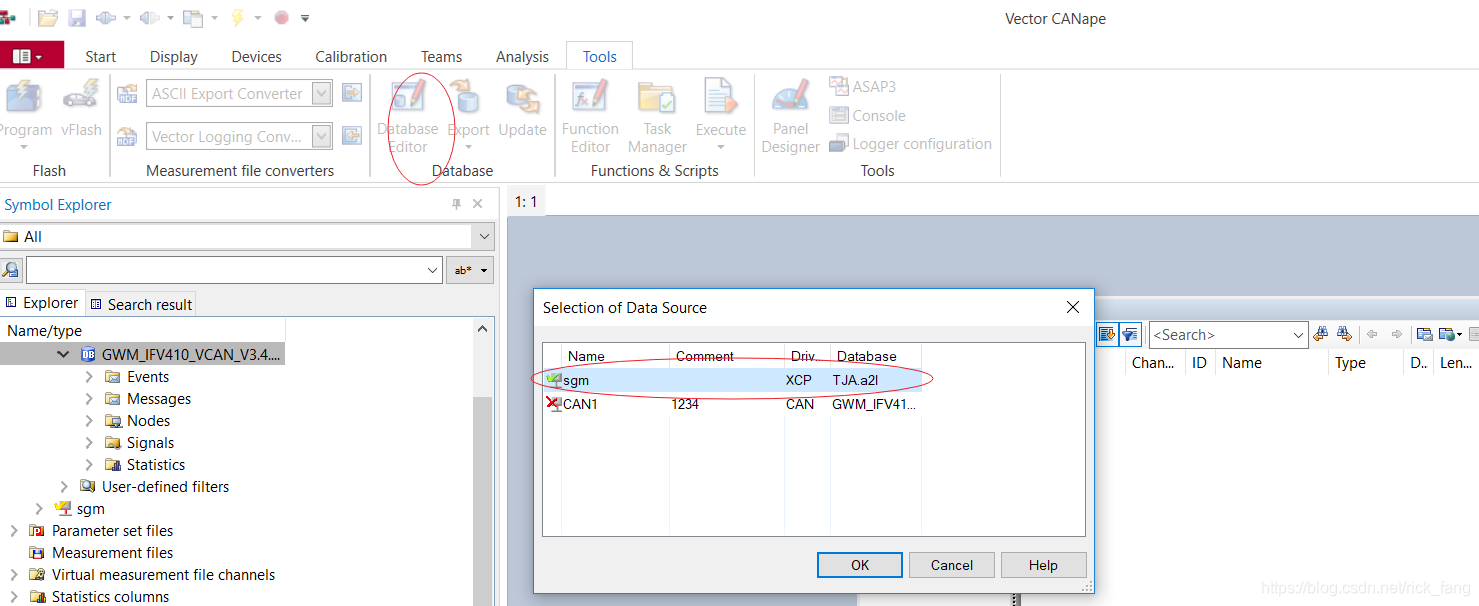Open the ASCII Export Converter dropdown

click(321, 94)
